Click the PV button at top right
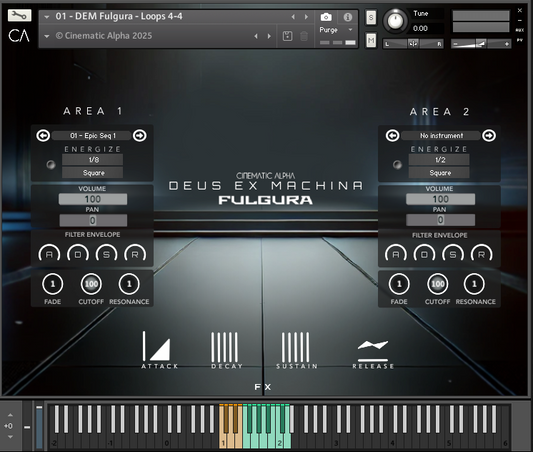The width and height of the screenshot is (533, 452). point(519,40)
